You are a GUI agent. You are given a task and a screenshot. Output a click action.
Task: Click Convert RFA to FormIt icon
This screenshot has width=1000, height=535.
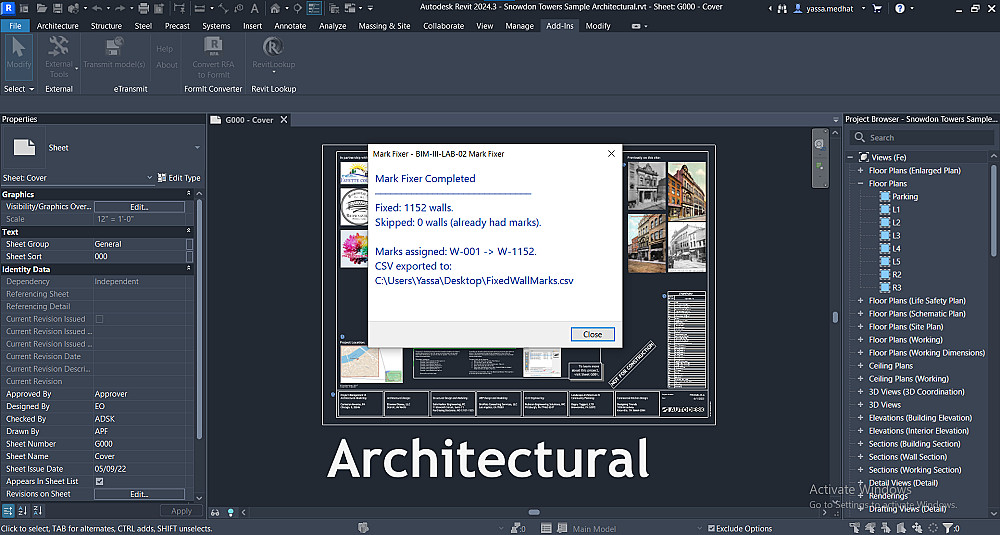213,57
